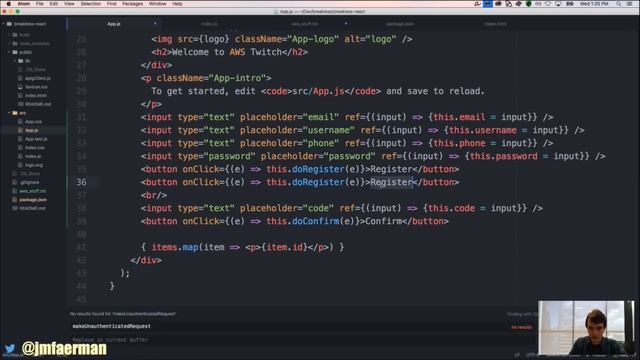The width and height of the screenshot is (640, 360).
Task: Open the Selection menu
Action: (91, 4)
